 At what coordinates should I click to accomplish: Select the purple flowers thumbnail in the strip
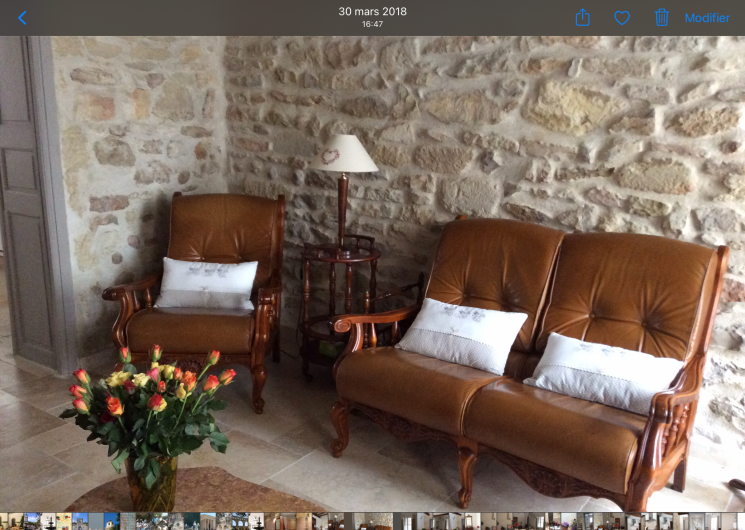[x=569, y=521]
